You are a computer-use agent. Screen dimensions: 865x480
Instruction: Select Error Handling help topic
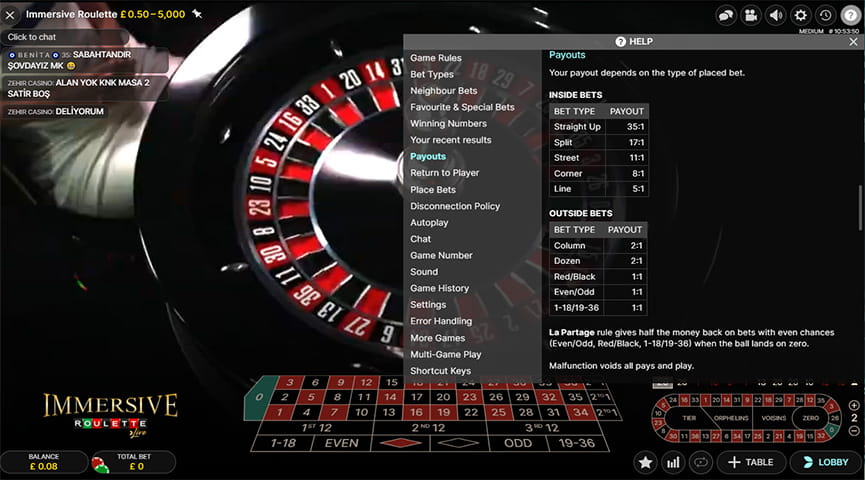pyautogui.click(x=441, y=321)
